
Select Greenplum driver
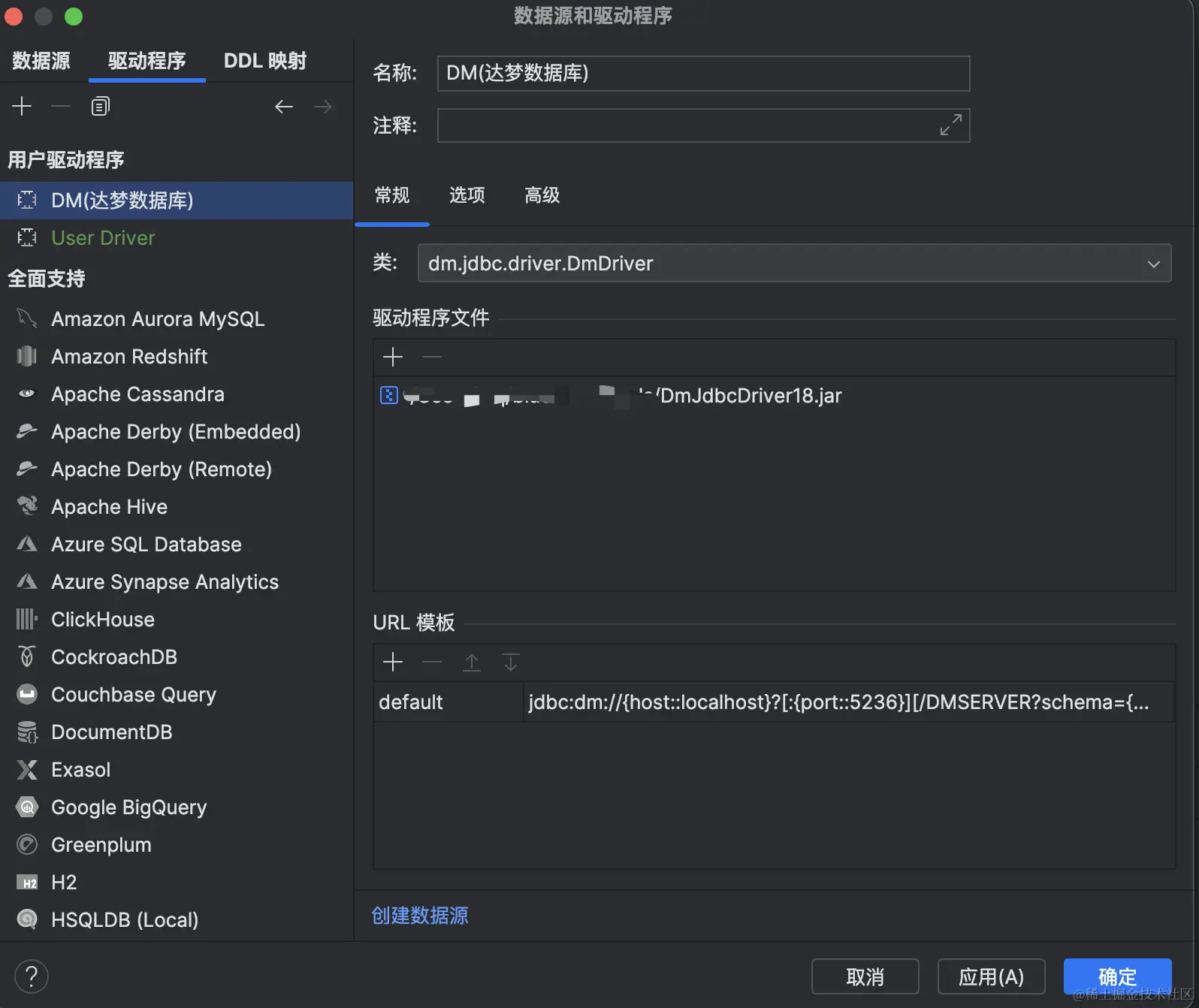click(177, 844)
